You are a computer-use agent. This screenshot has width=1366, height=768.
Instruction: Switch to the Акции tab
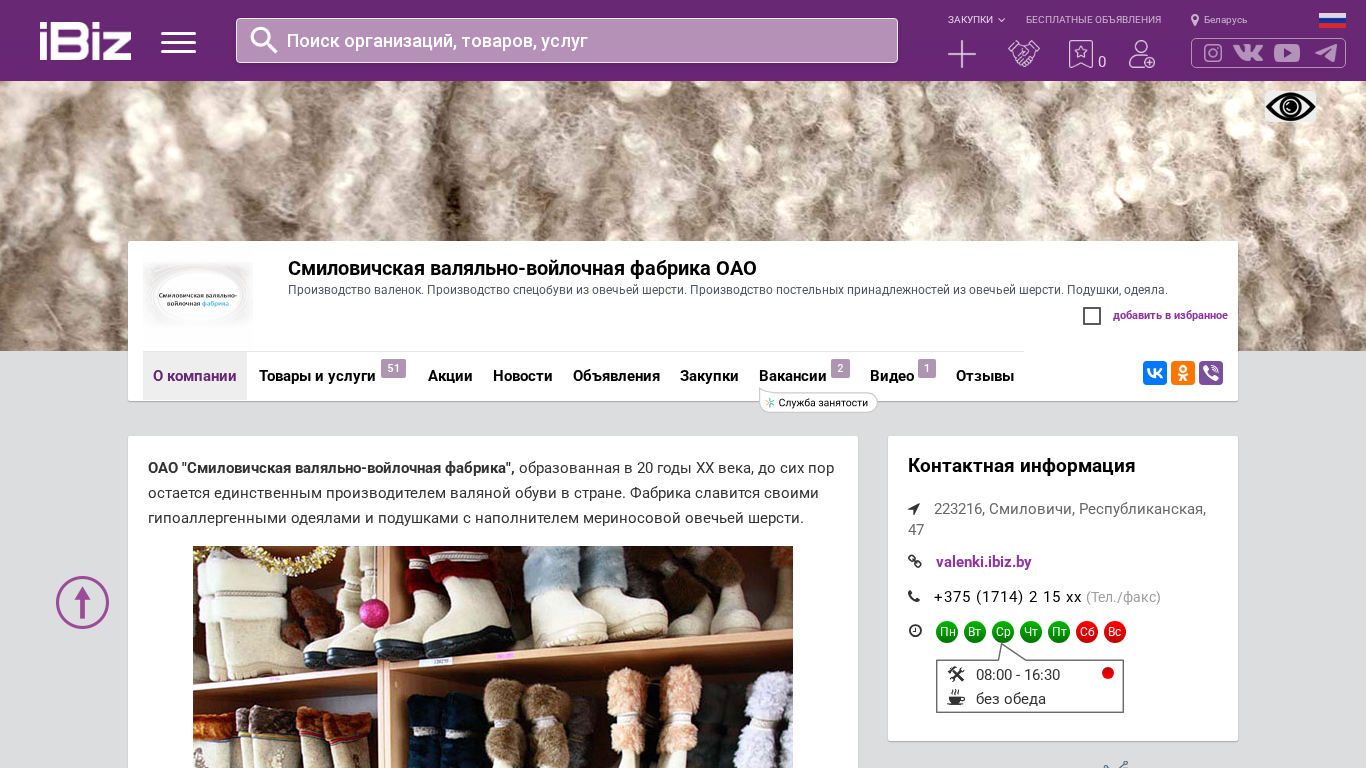pos(450,376)
